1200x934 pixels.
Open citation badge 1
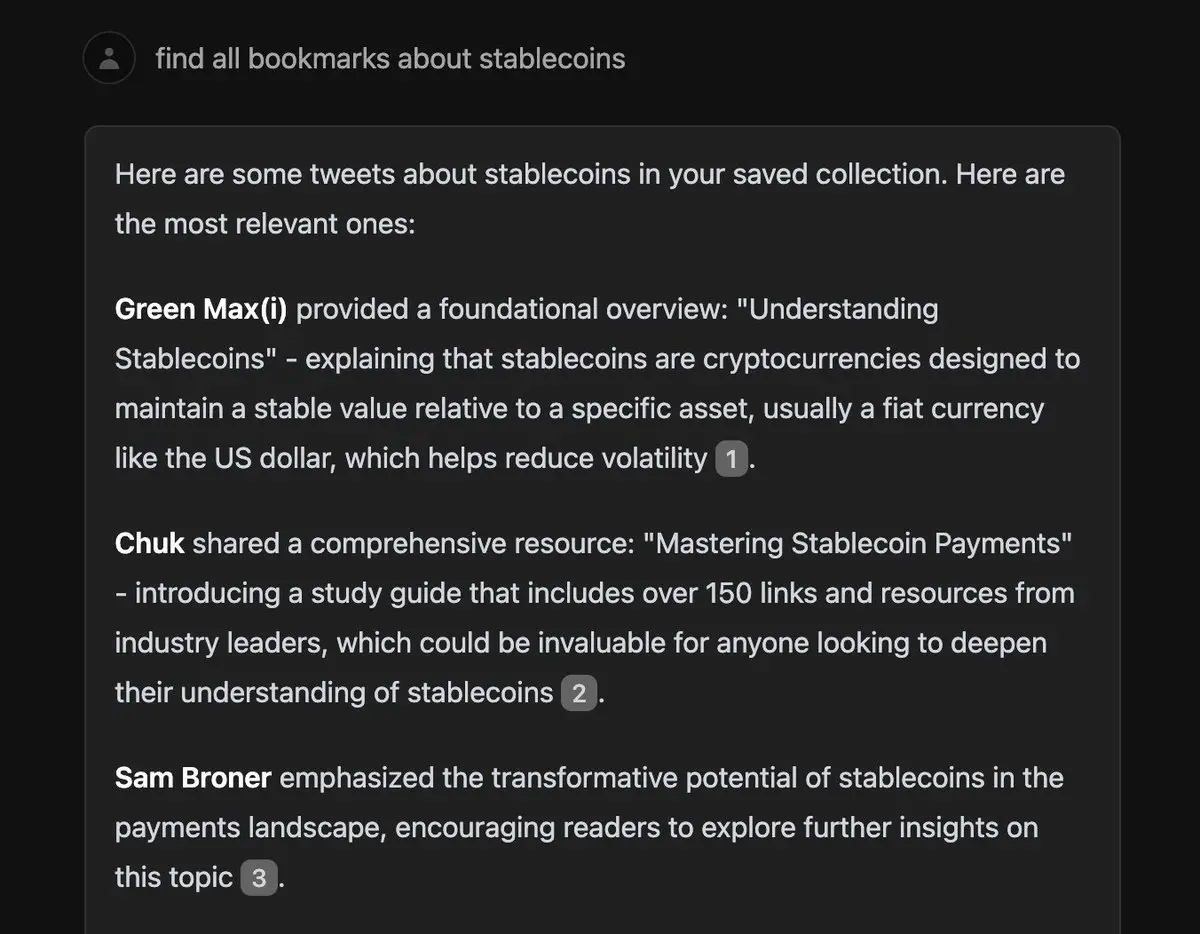pos(731,459)
